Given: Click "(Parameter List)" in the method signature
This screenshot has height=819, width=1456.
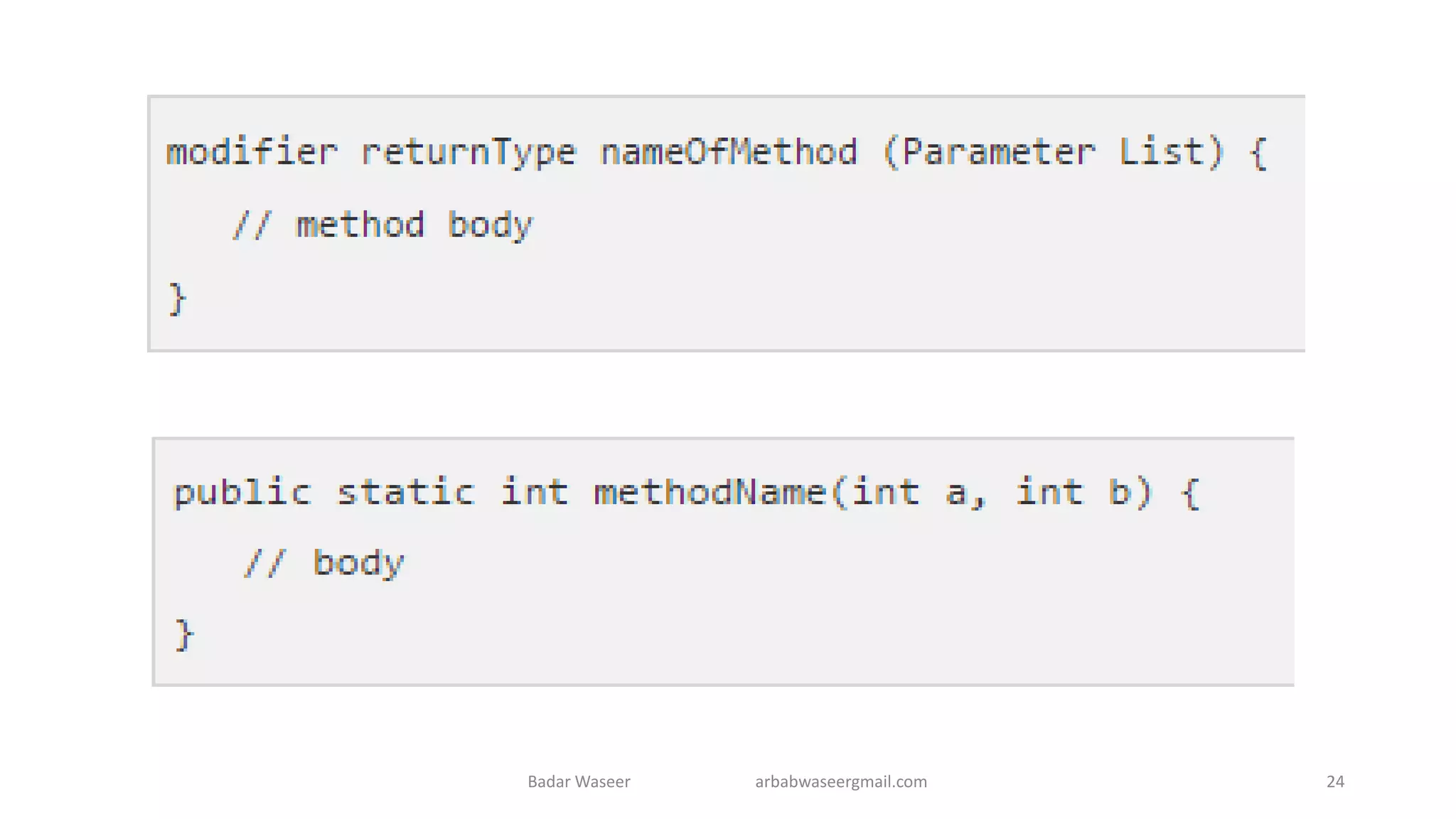Looking at the screenshot, I should pos(1054,153).
